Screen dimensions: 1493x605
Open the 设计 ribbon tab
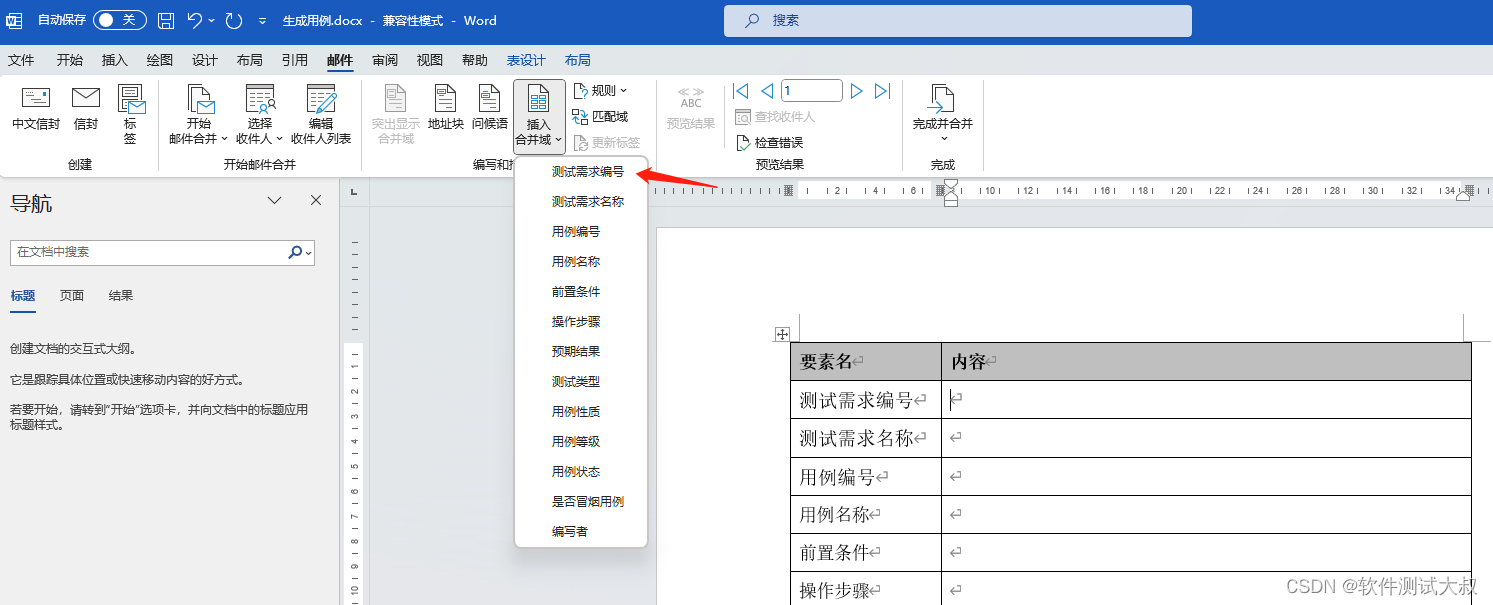tap(205, 60)
